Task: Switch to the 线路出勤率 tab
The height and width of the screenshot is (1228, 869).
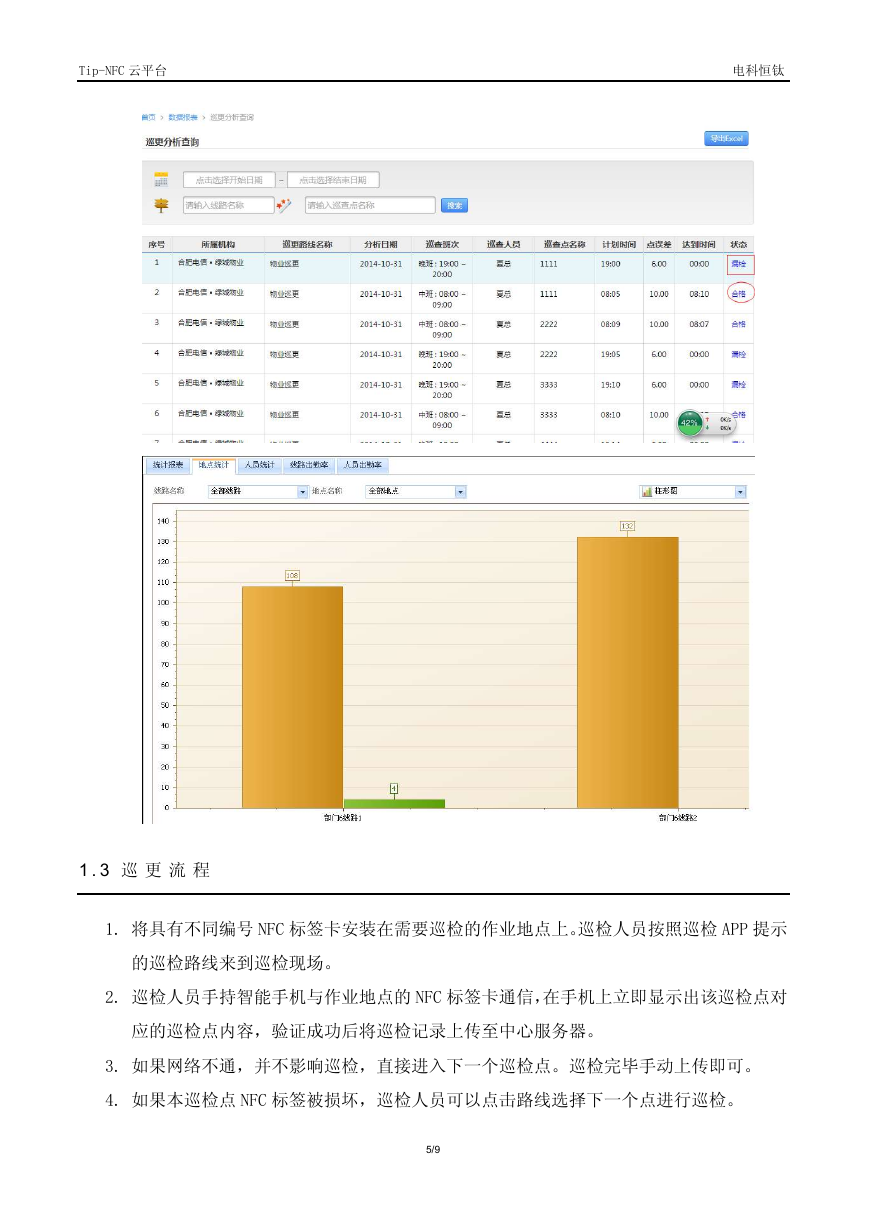Action: [308, 465]
